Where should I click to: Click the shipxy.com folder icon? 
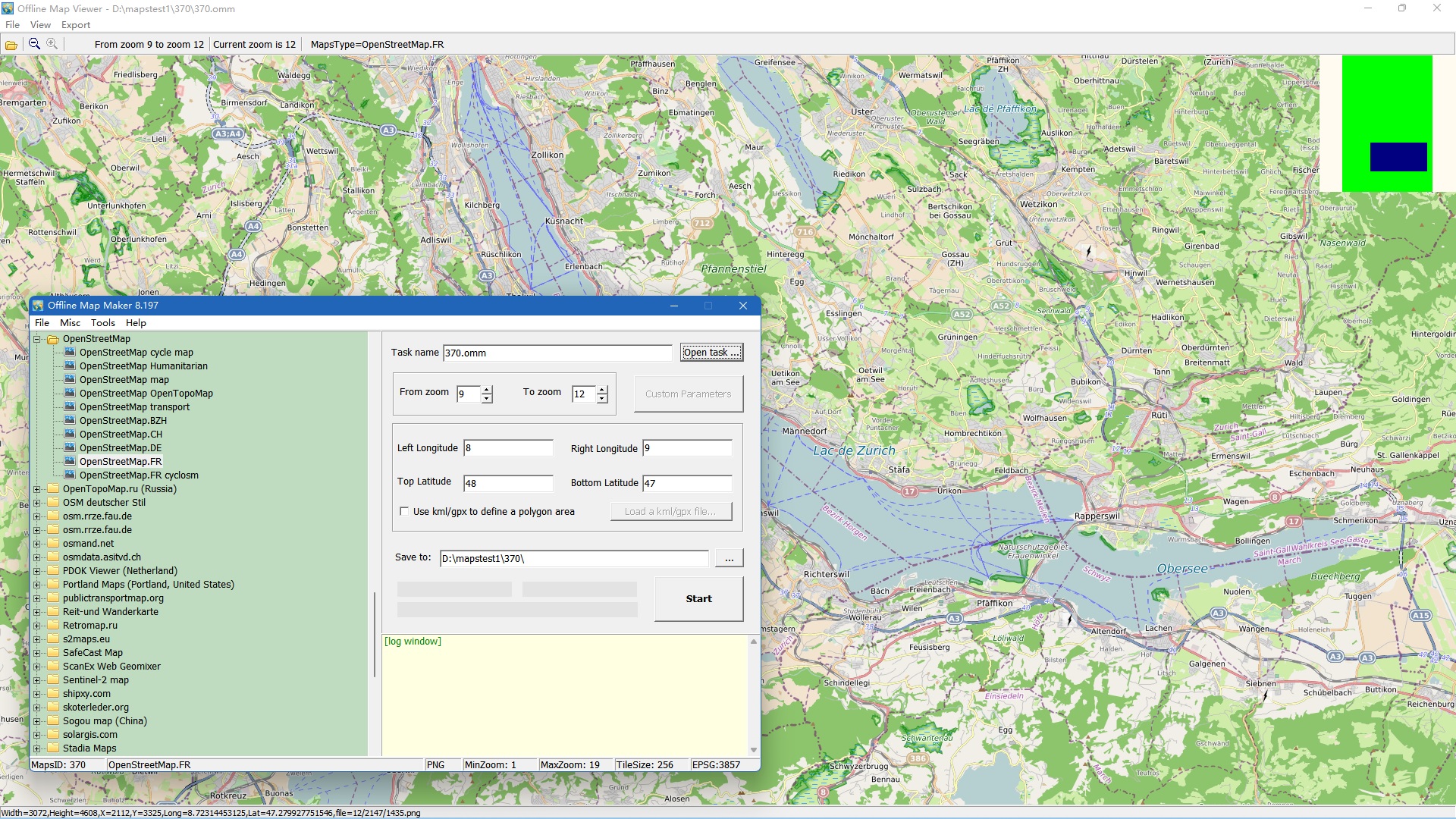point(53,694)
